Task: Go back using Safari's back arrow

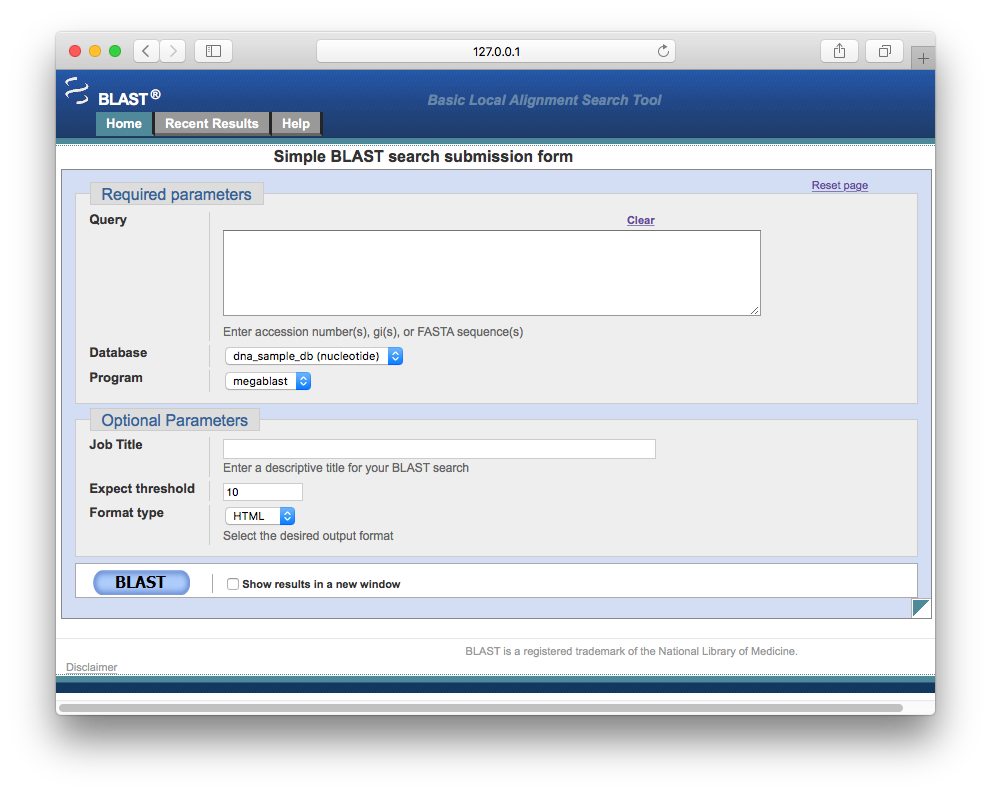Action: [x=146, y=51]
